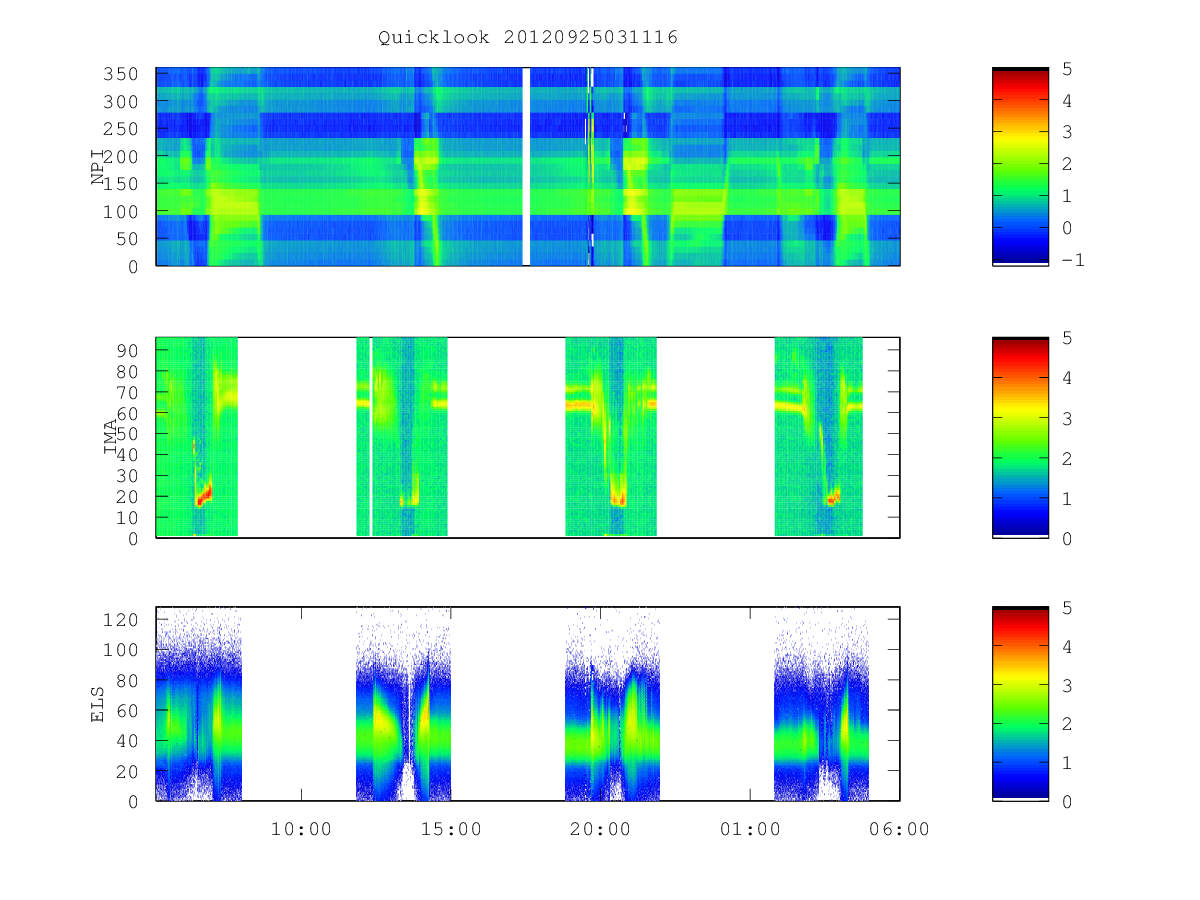Select the IMA y-axis label
Viewport: 1200px width, 900px height.
coord(110,437)
